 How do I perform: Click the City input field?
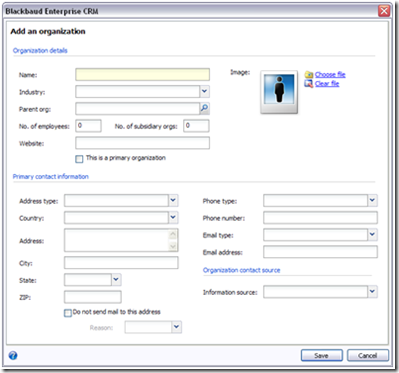tap(121, 263)
